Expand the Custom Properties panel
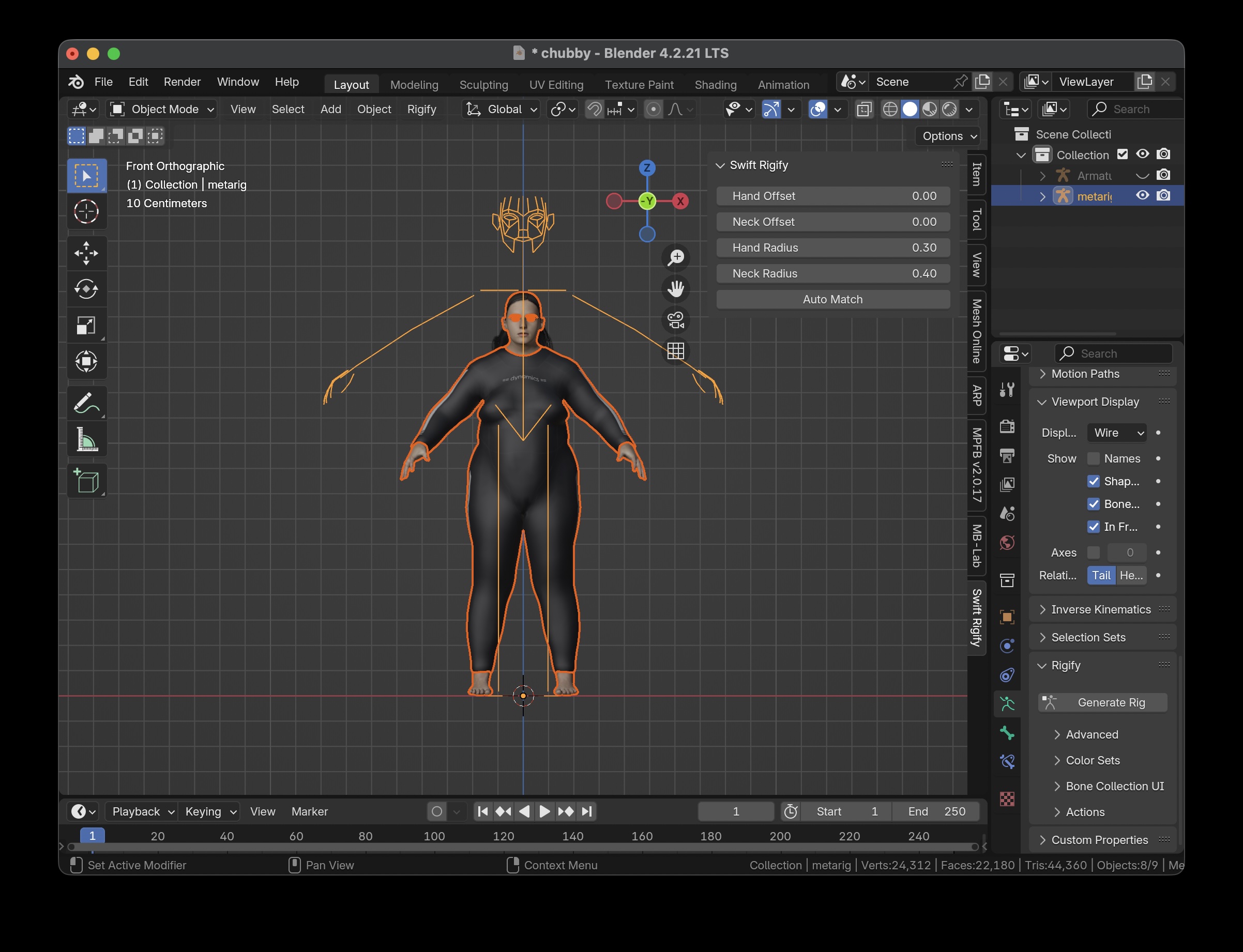 1102,840
